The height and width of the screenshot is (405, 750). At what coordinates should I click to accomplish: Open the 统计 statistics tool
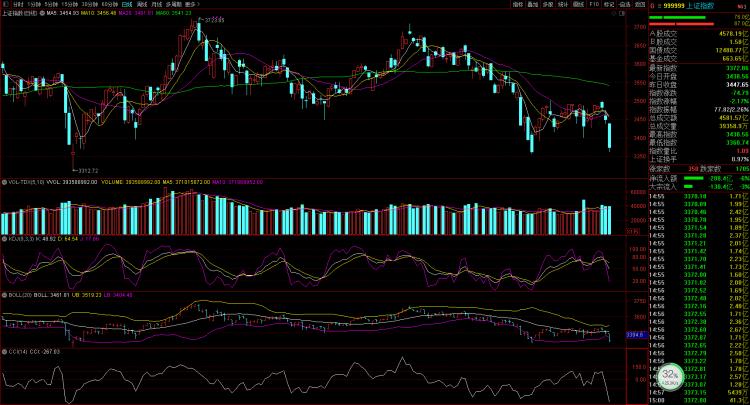pos(562,5)
